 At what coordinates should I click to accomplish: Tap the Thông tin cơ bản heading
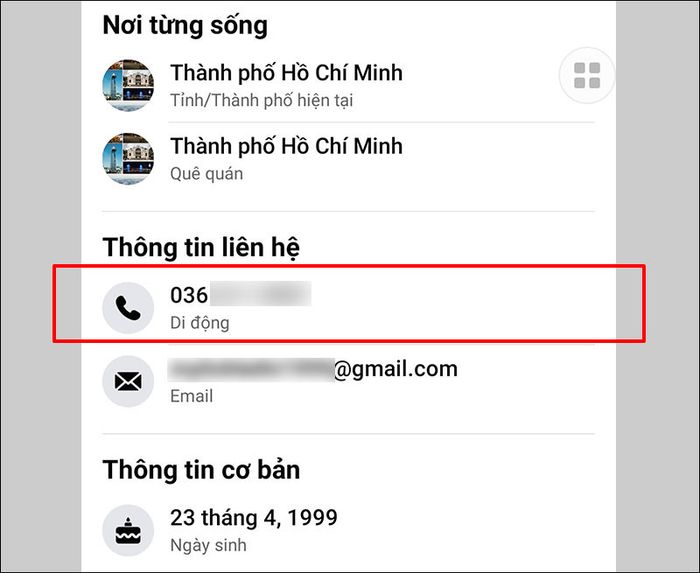tap(201, 470)
